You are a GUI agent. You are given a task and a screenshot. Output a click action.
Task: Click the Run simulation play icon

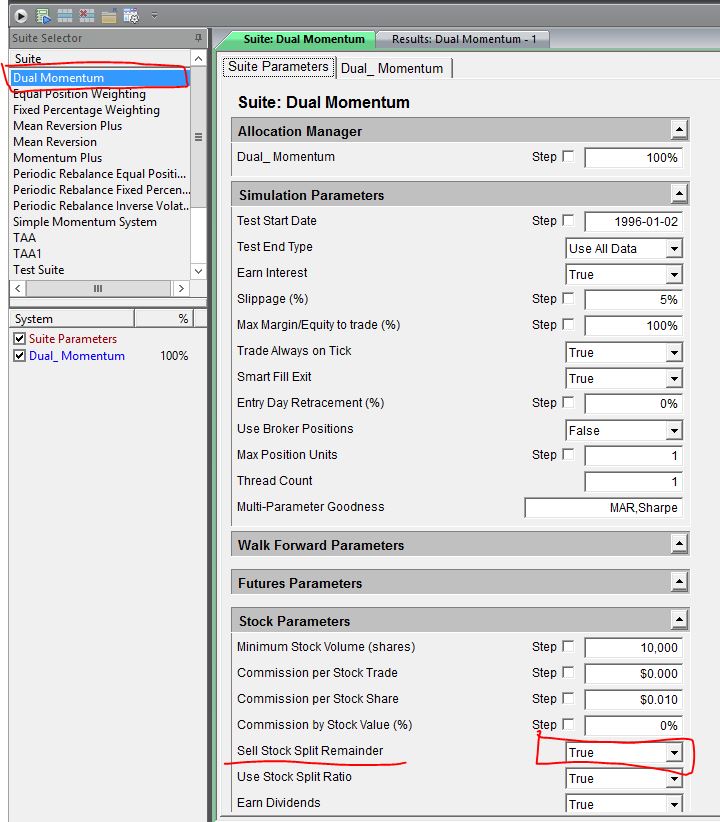pos(21,16)
